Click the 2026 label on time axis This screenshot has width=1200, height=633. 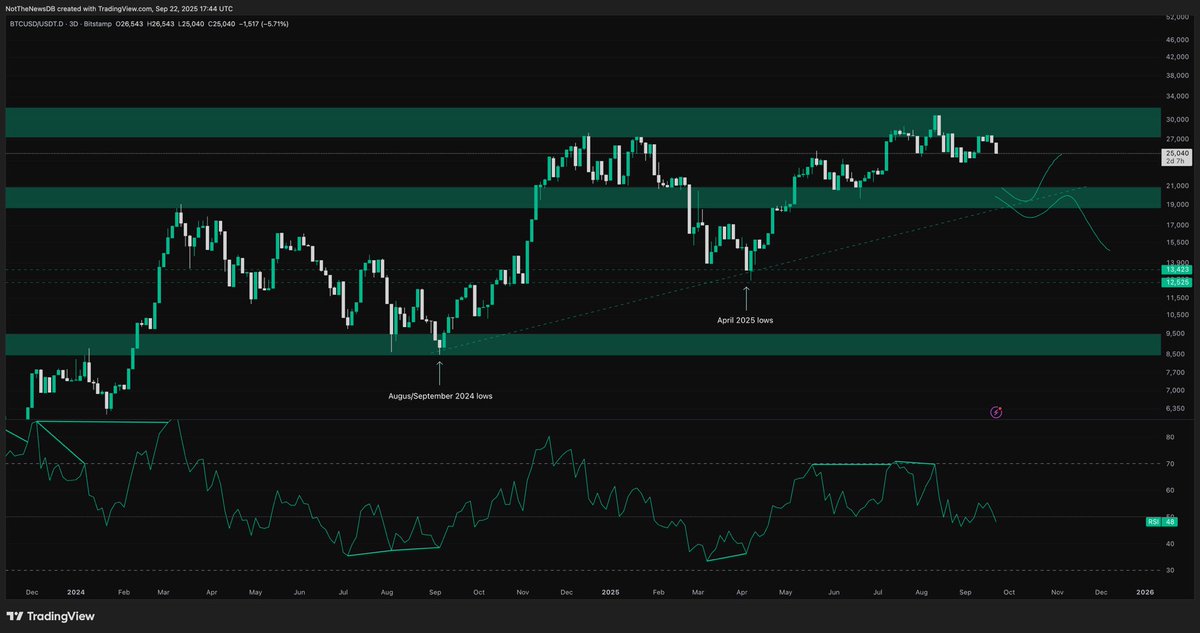1146,592
